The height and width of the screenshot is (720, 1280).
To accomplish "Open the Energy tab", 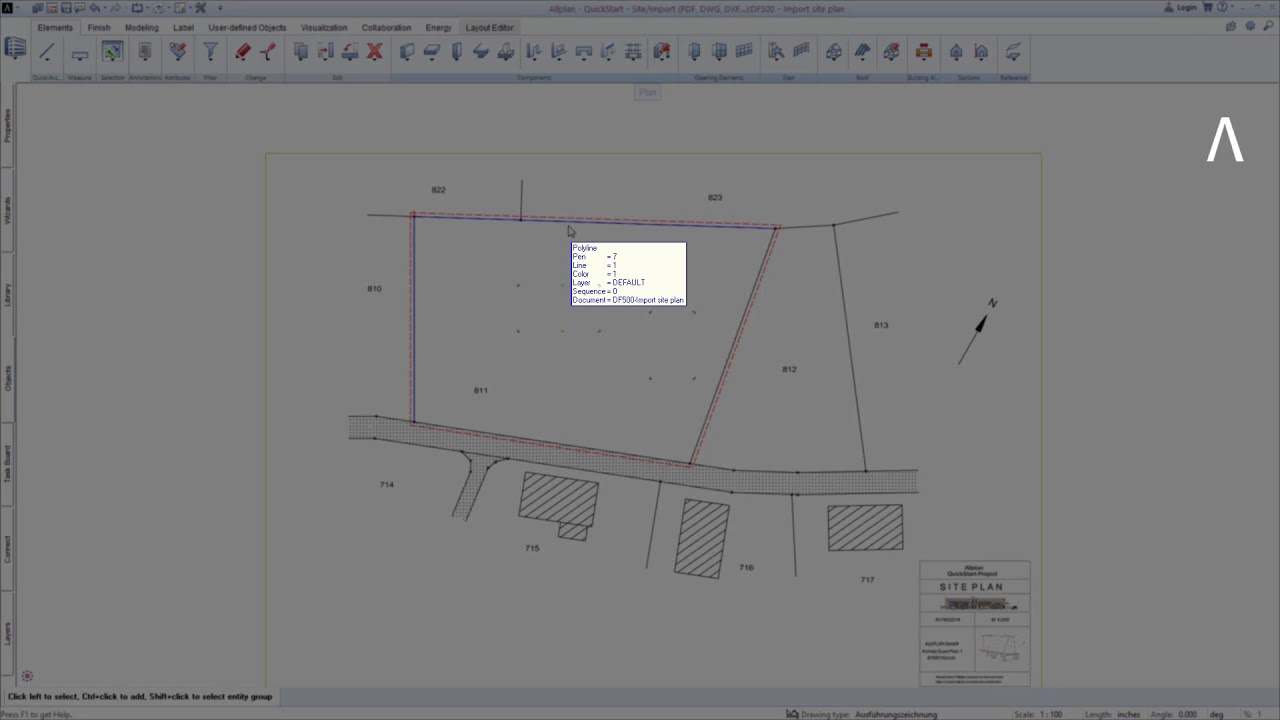I will pos(438,28).
